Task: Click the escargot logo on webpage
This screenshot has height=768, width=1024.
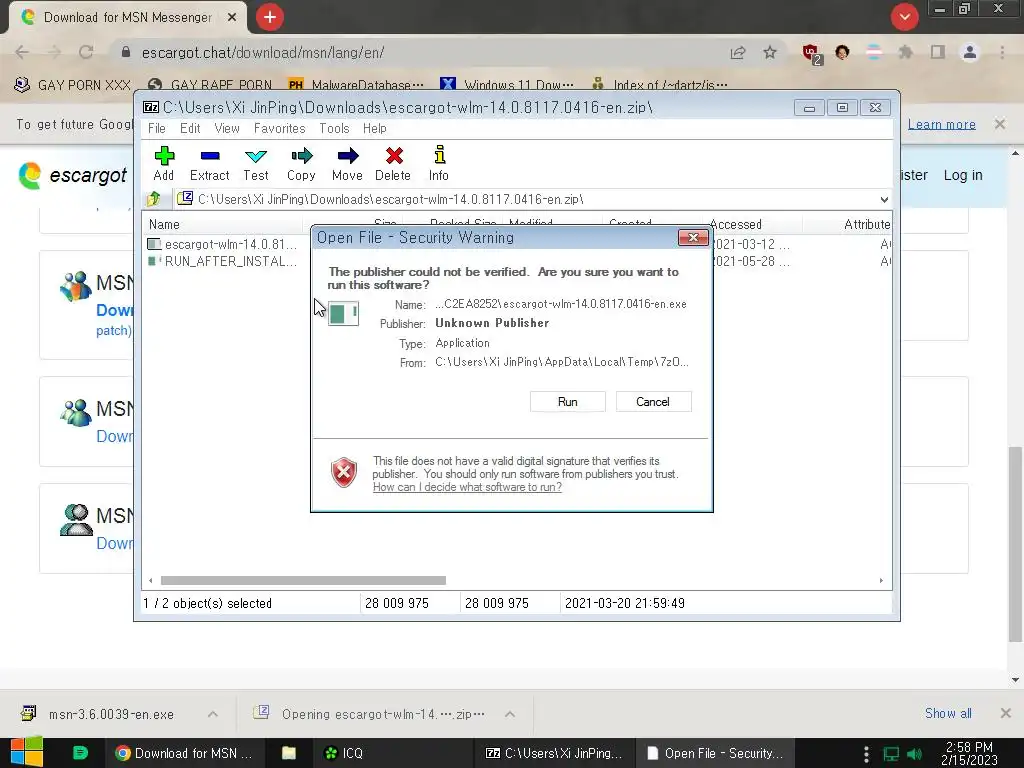Action: coord(73,175)
